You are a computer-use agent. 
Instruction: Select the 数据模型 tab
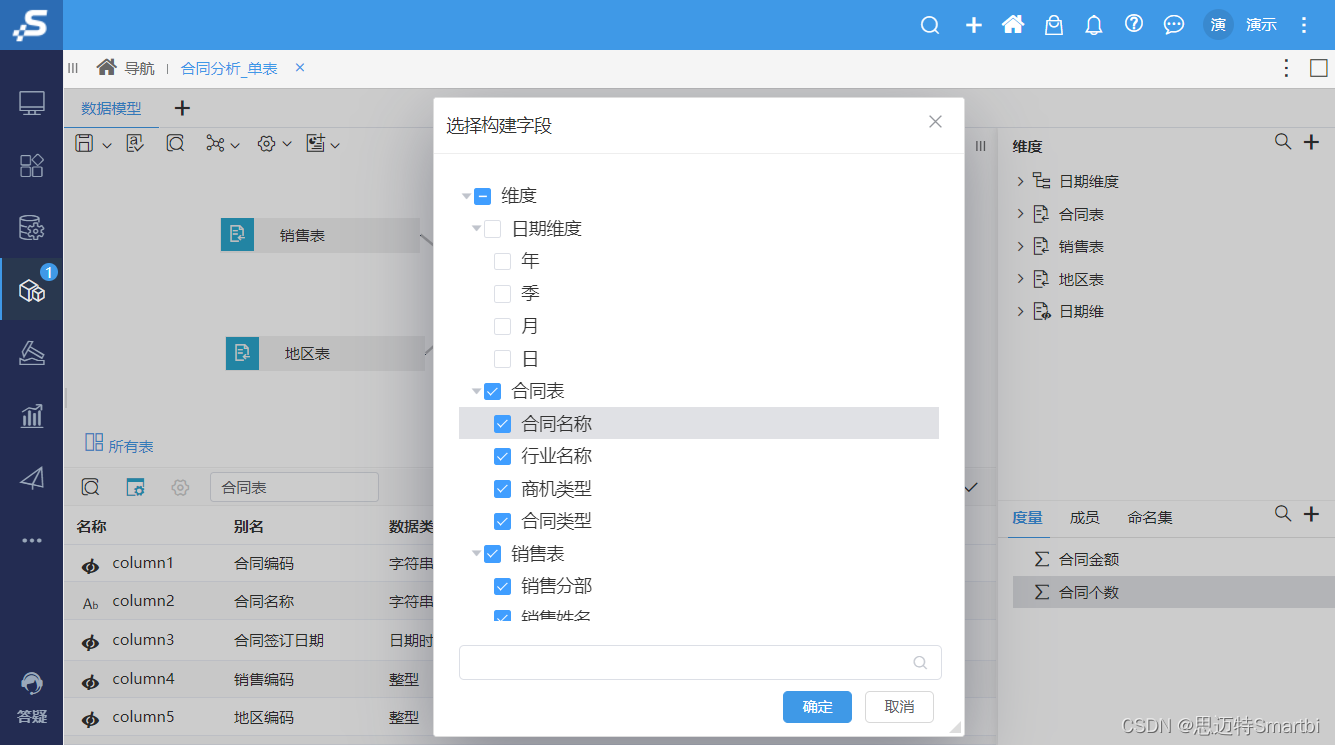(111, 108)
